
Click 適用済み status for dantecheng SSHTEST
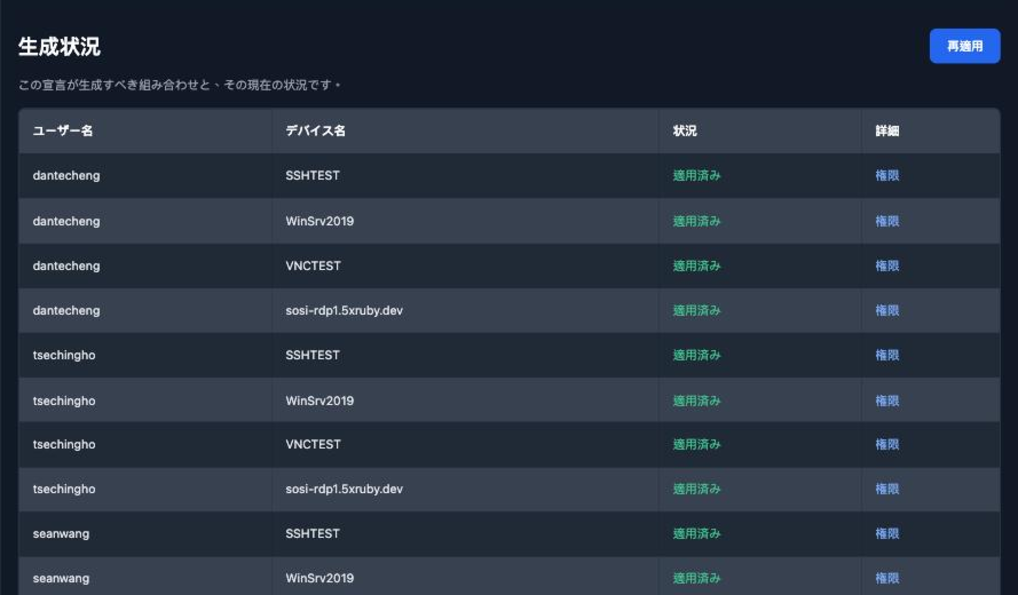point(697,175)
